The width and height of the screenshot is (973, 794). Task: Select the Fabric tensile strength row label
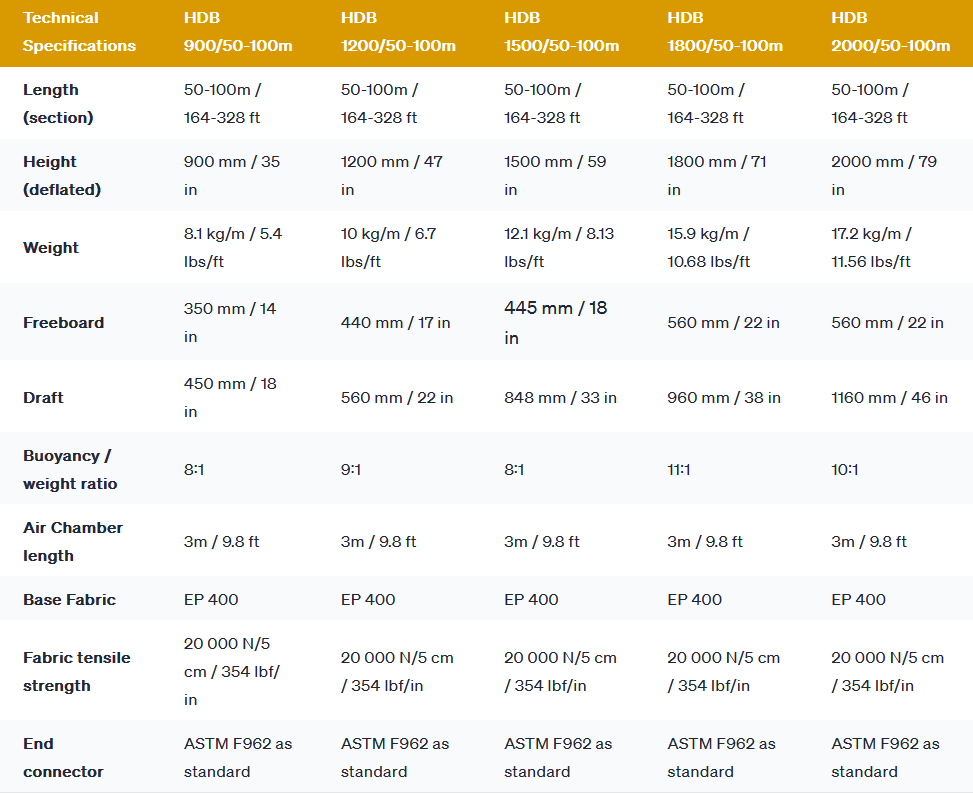click(x=76, y=672)
